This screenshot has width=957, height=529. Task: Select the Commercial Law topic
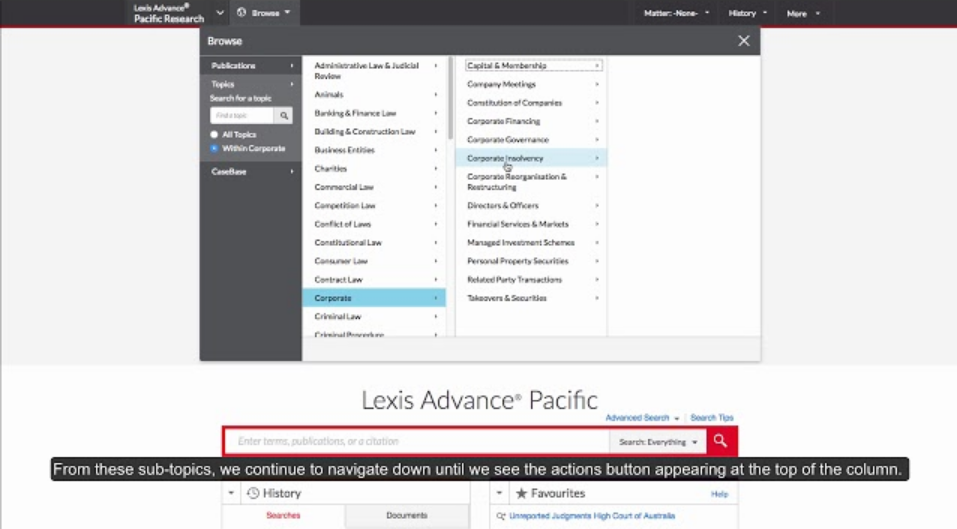[x=374, y=187]
